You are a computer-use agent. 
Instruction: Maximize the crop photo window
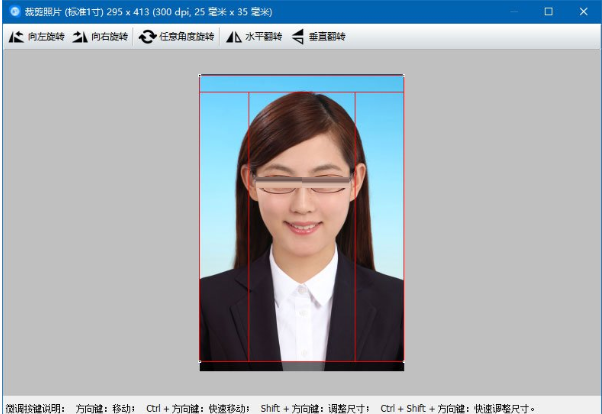coord(549,12)
